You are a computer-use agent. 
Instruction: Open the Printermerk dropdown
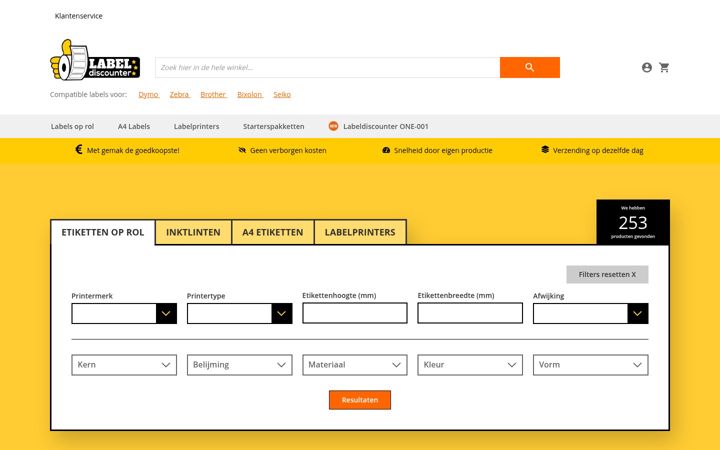(124, 313)
